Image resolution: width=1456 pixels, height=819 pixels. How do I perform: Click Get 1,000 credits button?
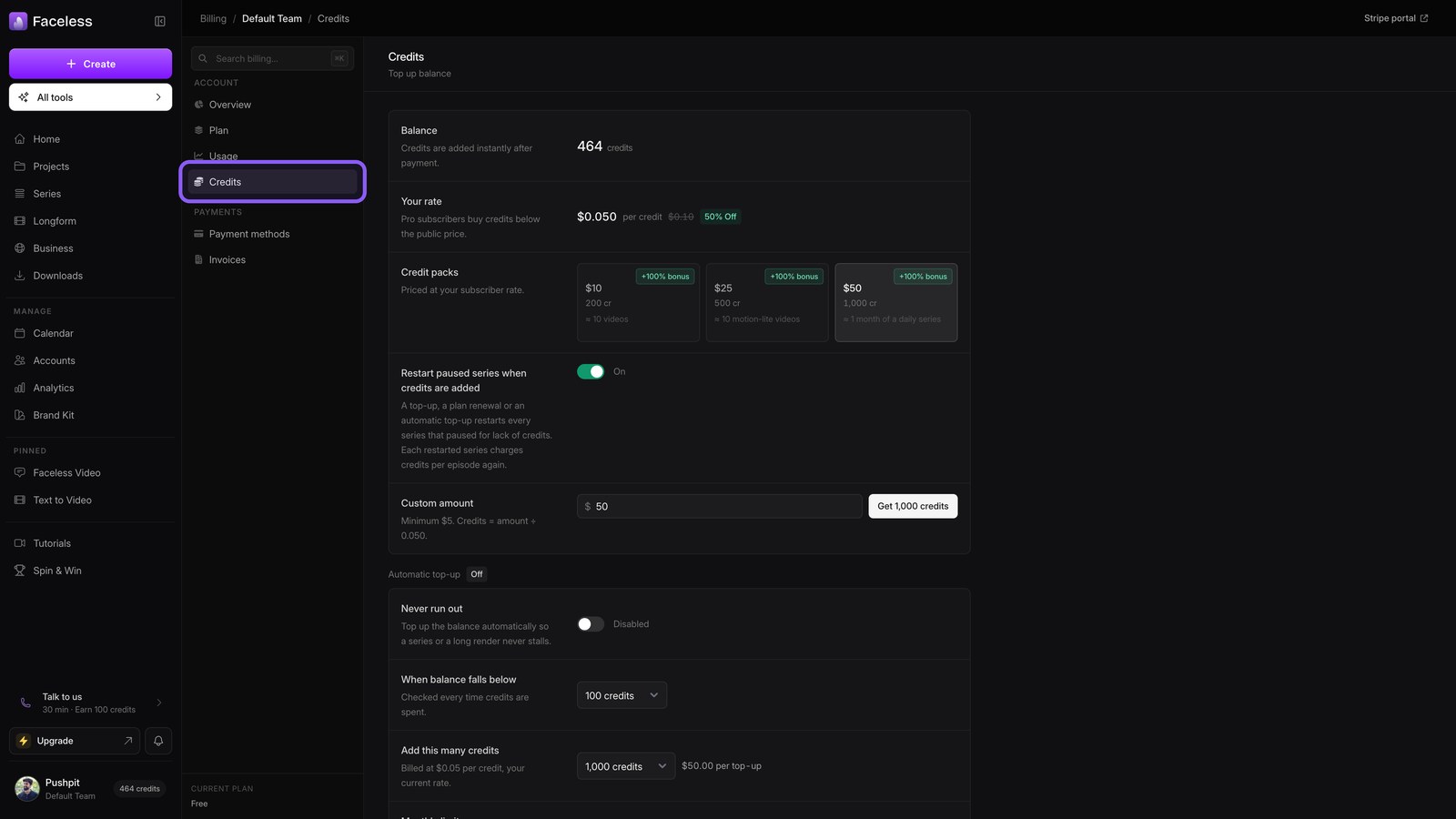click(x=913, y=506)
